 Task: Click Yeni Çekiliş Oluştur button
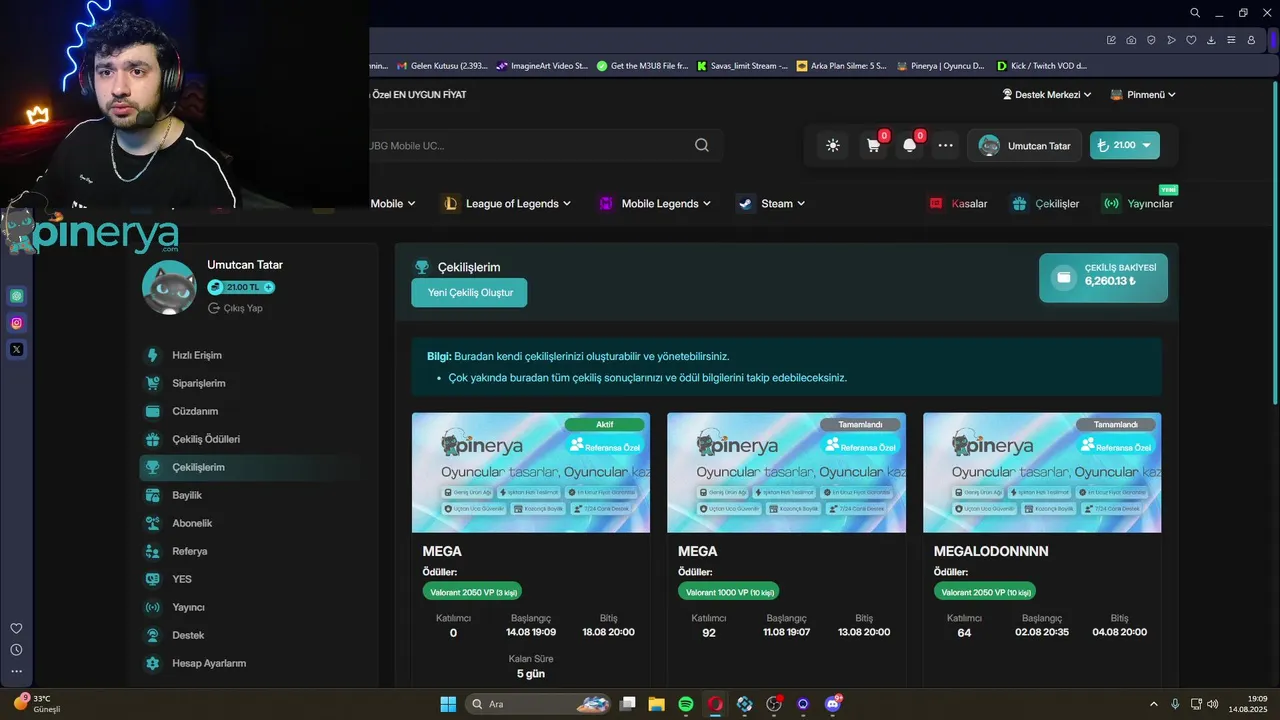point(470,293)
